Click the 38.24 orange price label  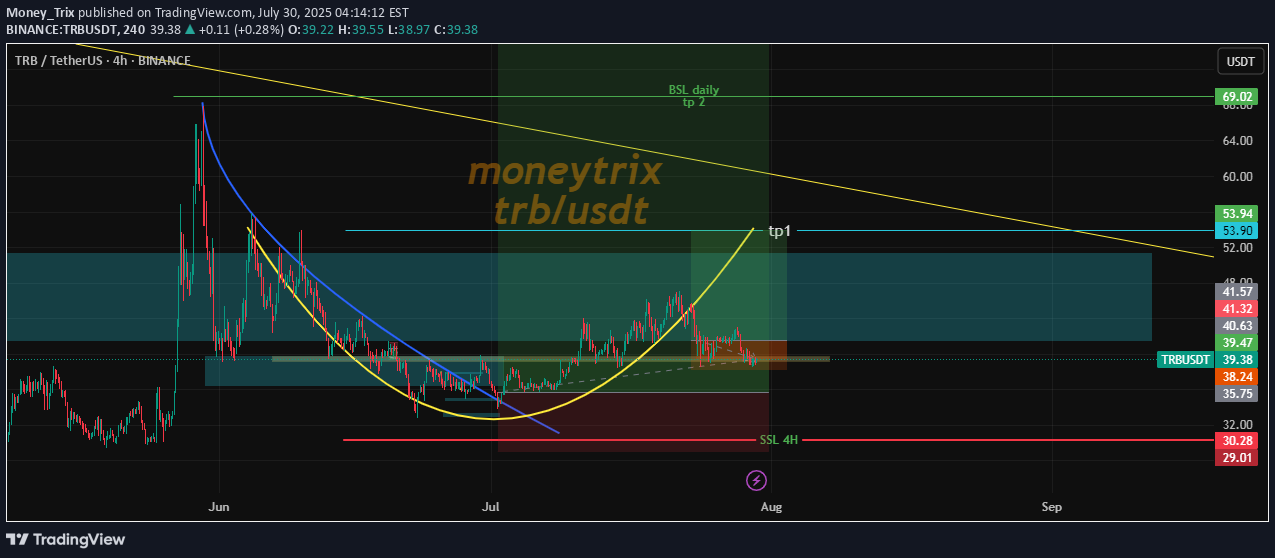(1237, 377)
